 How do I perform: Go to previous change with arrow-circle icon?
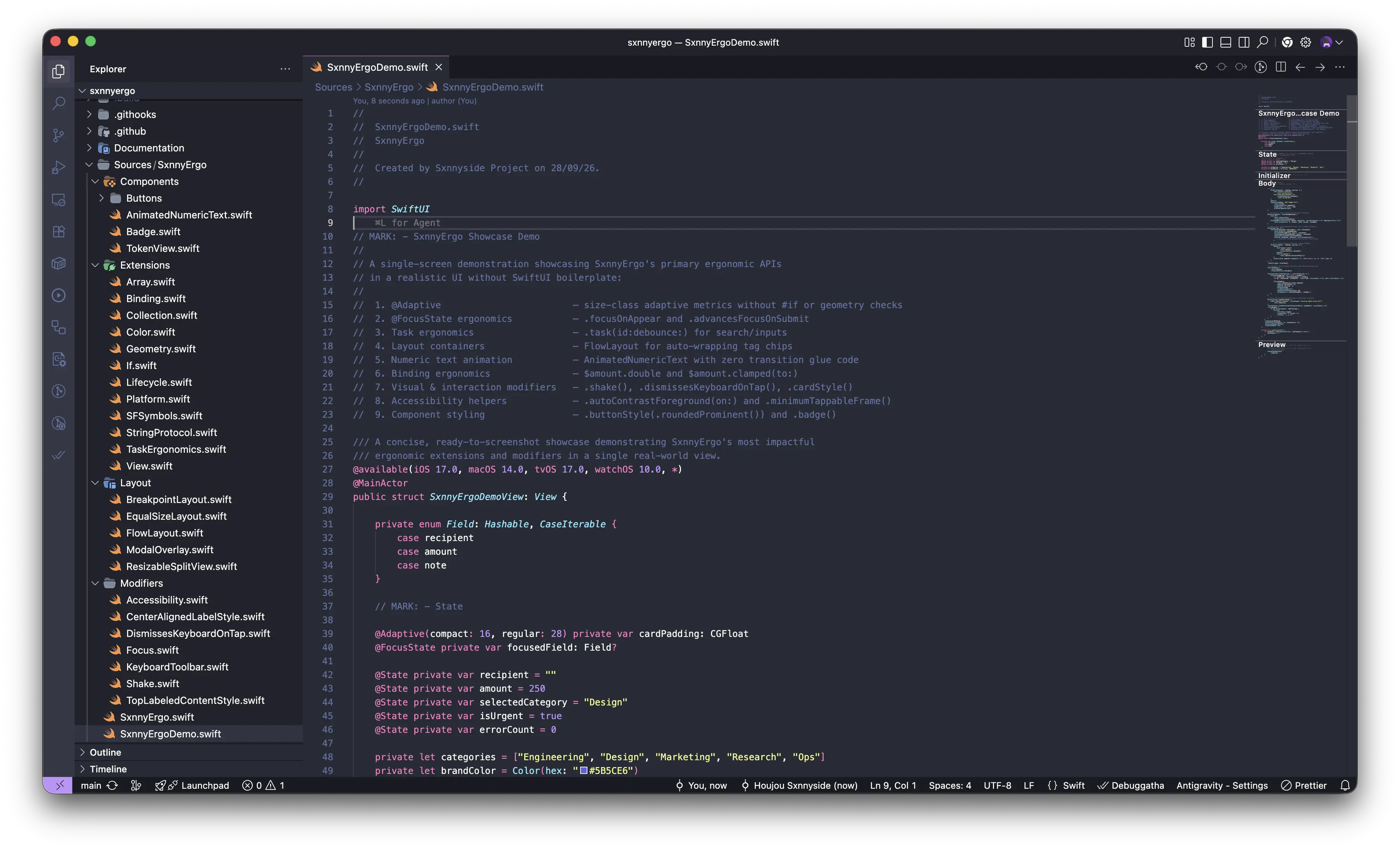pyautogui.click(x=1201, y=67)
